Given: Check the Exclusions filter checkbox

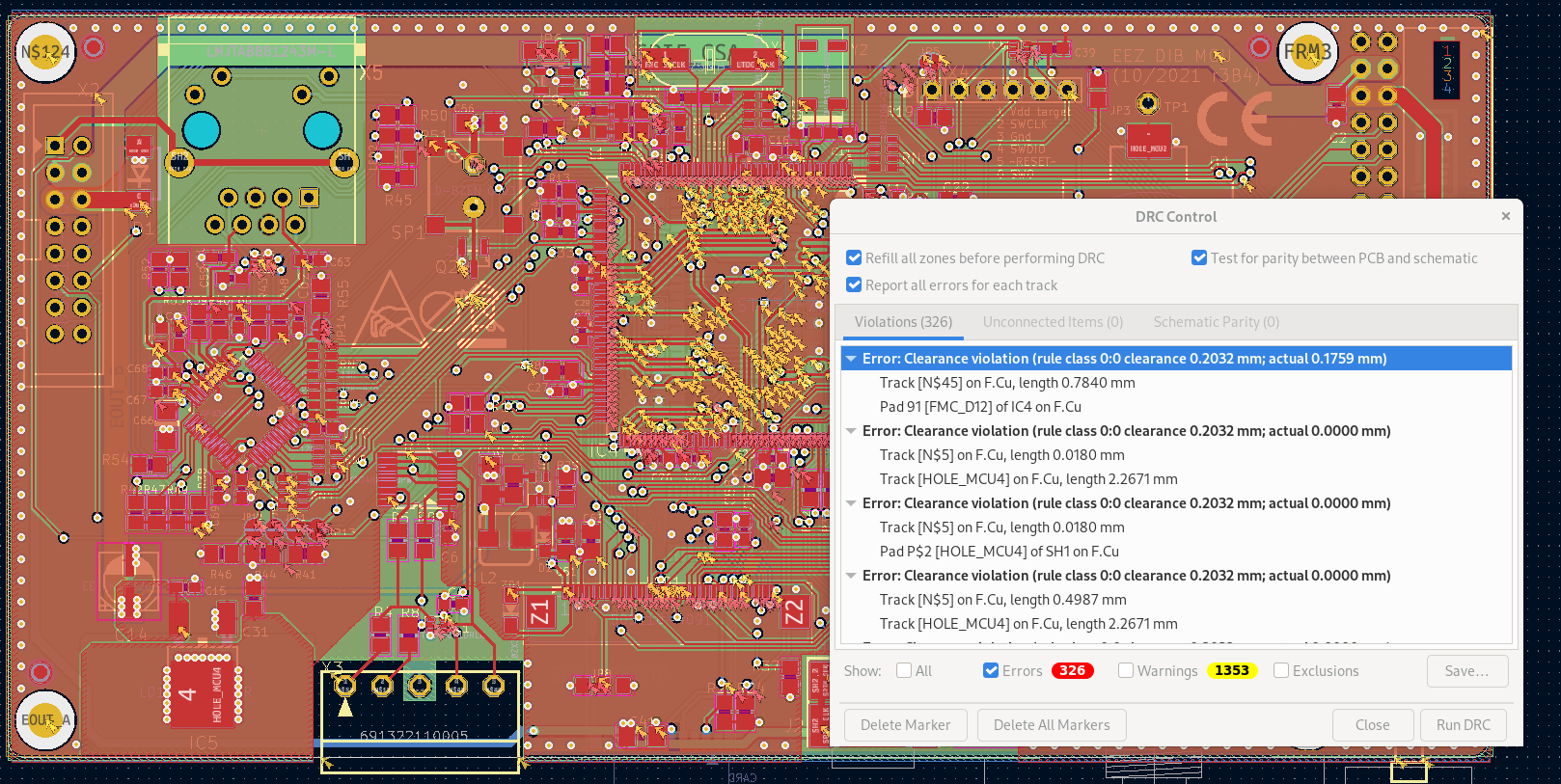Looking at the screenshot, I should tap(1281, 671).
